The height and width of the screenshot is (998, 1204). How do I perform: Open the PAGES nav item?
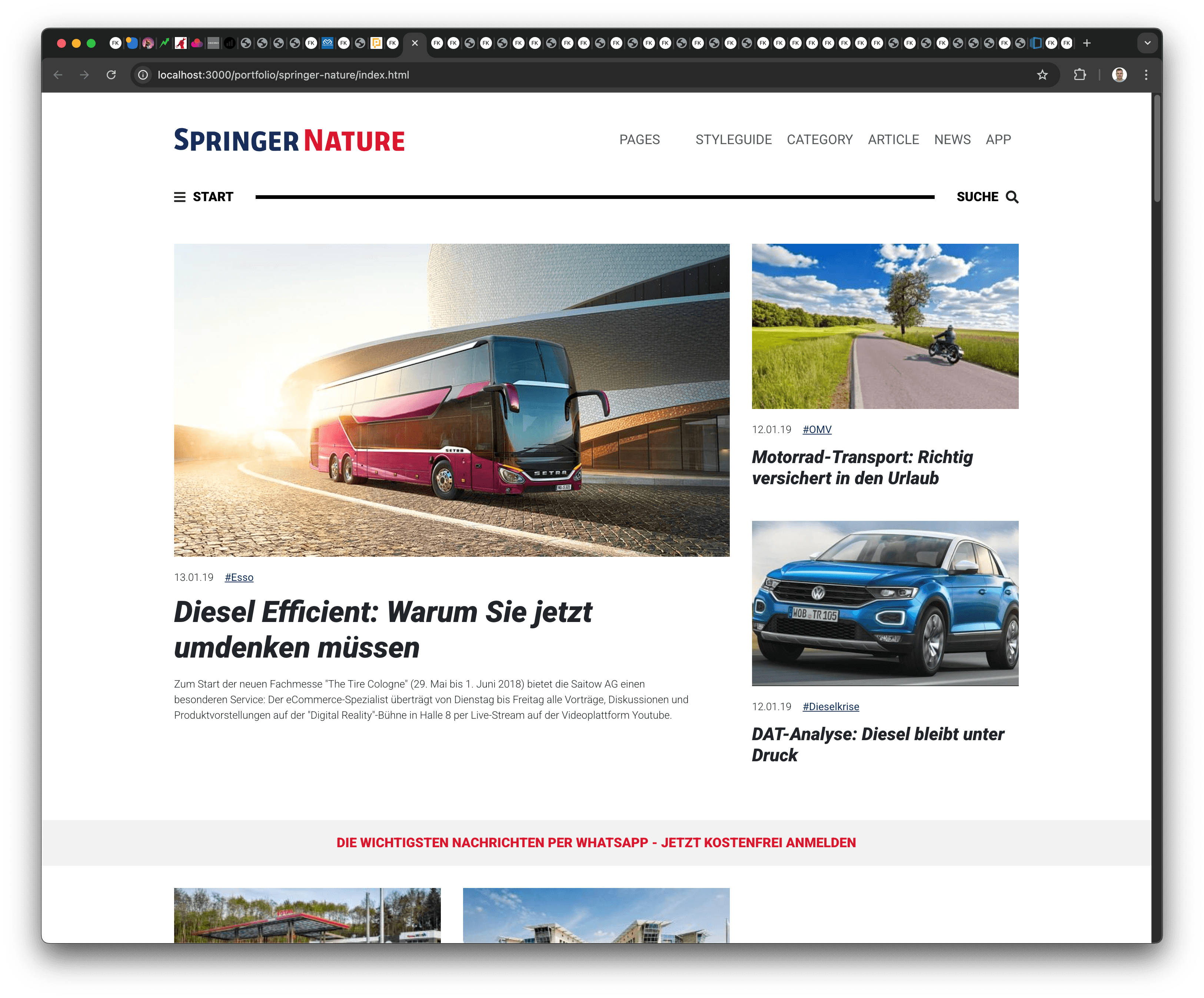point(639,140)
